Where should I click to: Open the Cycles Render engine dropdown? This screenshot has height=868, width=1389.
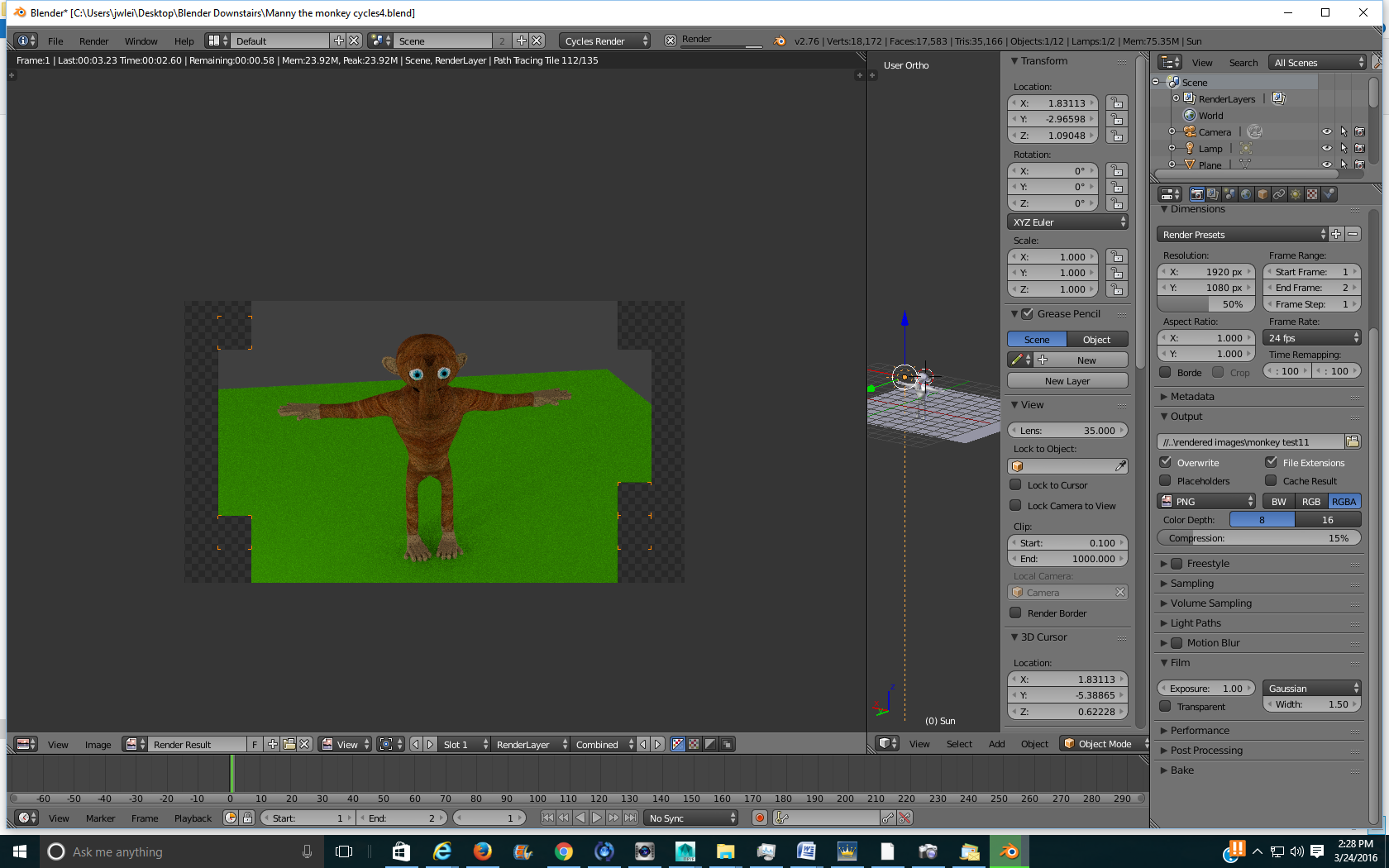tap(605, 41)
